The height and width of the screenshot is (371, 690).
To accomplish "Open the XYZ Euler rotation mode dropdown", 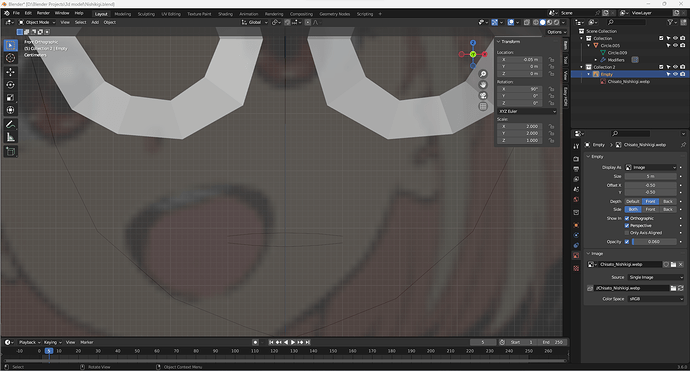I will click(x=527, y=111).
